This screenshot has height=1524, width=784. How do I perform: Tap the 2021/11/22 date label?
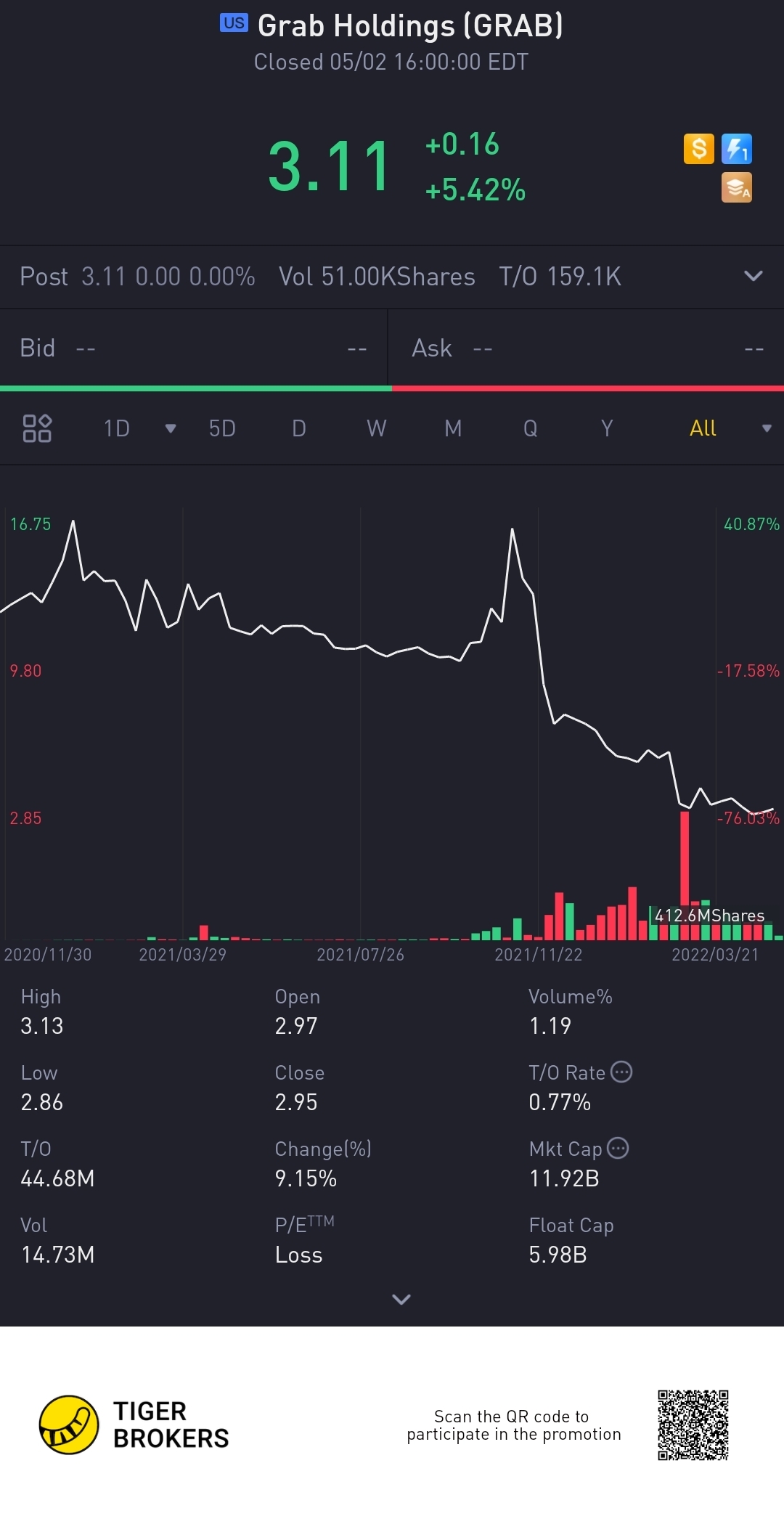point(539,955)
